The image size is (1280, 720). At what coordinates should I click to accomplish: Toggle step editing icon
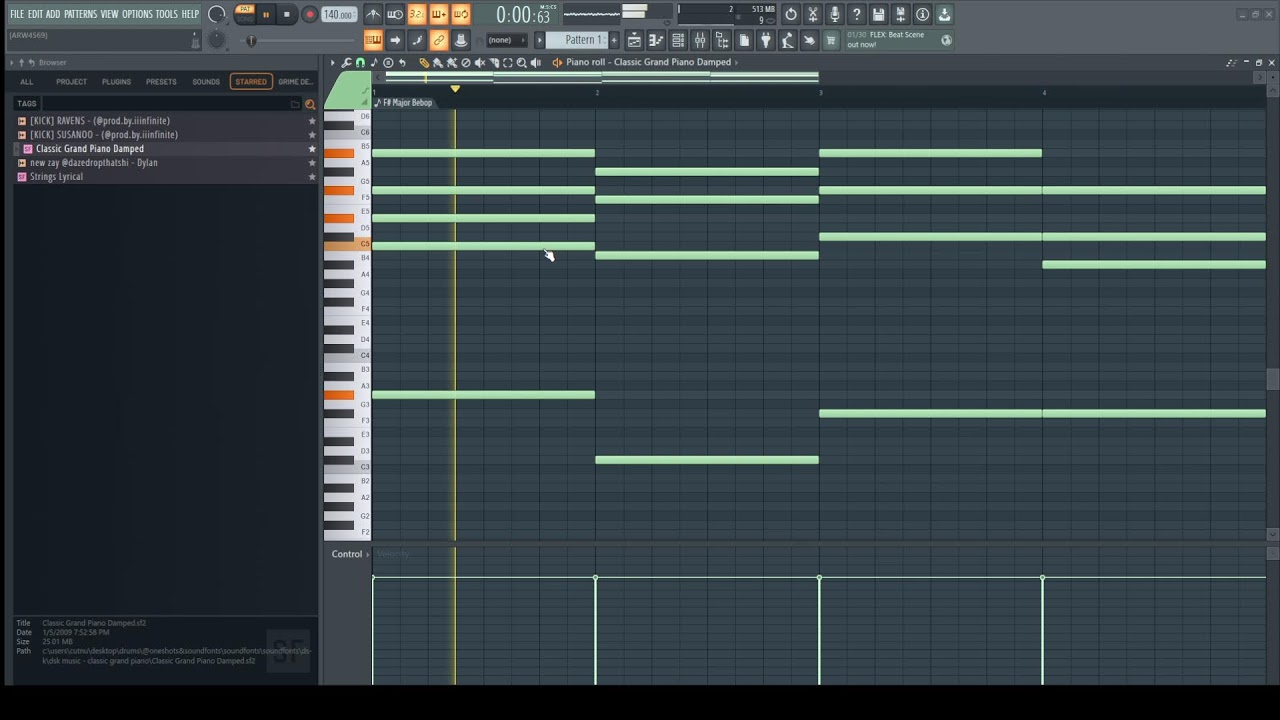[417, 40]
